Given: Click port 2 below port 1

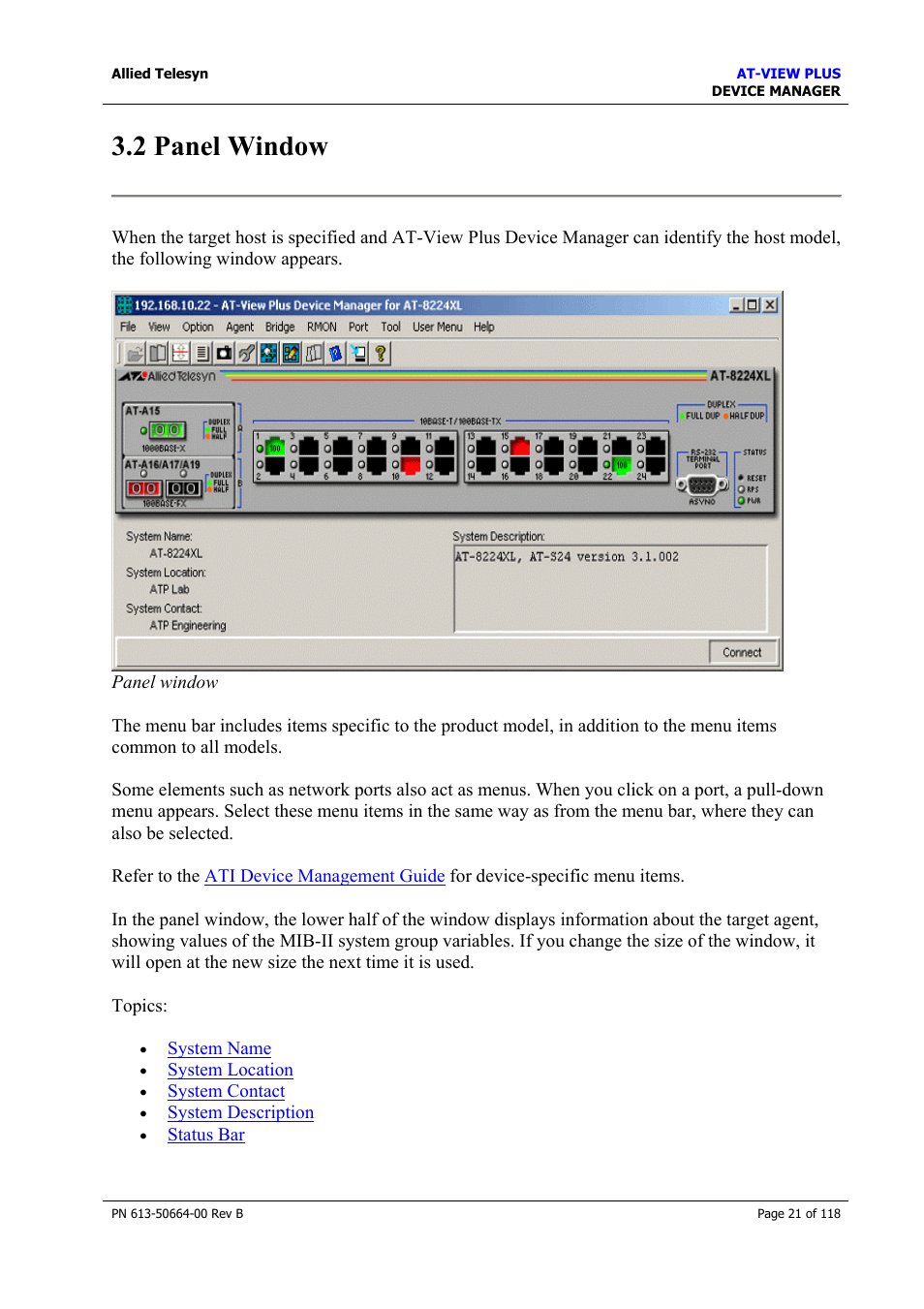Looking at the screenshot, I should coord(275,466).
